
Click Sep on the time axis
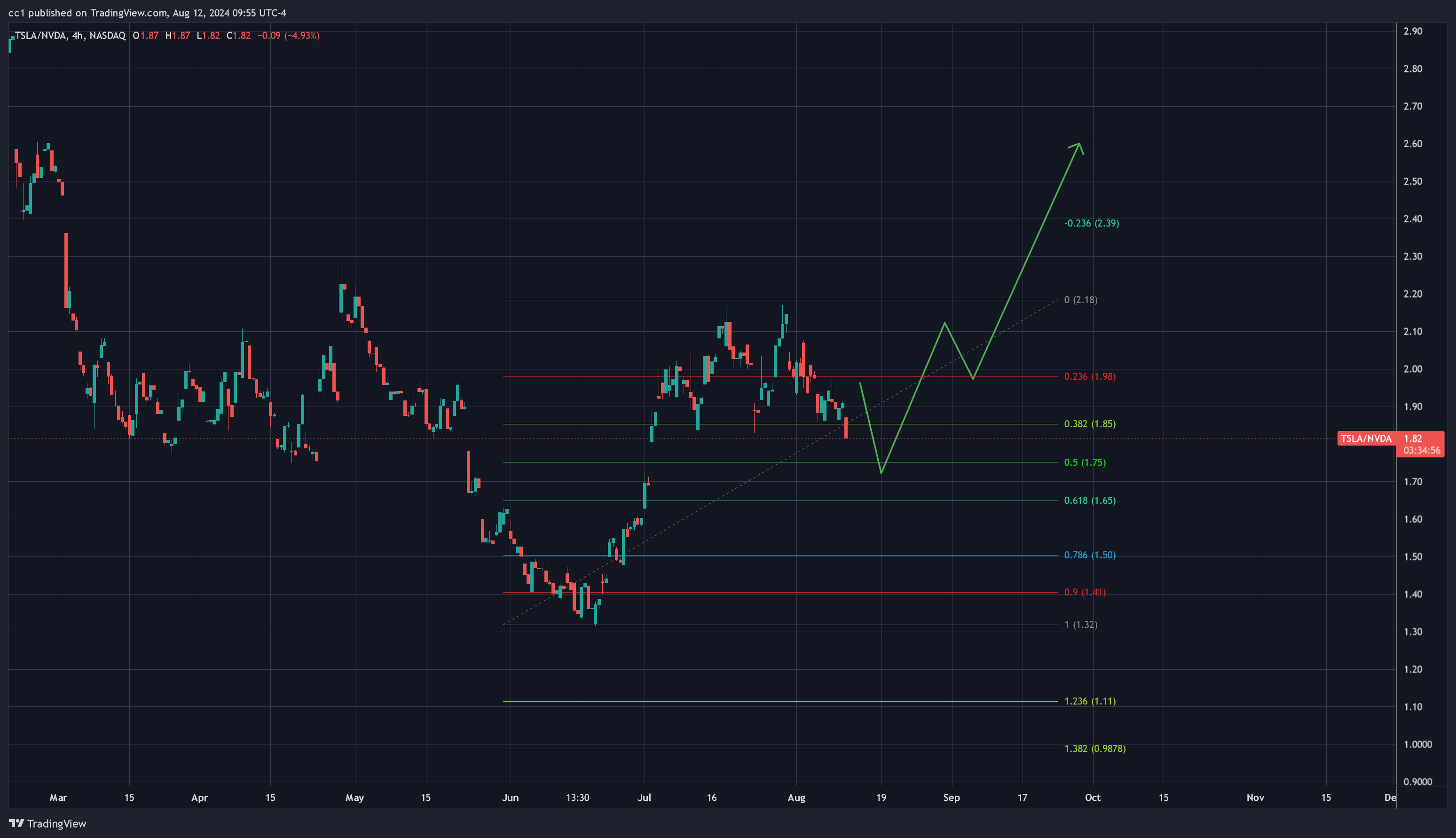pyautogui.click(x=952, y=798)
